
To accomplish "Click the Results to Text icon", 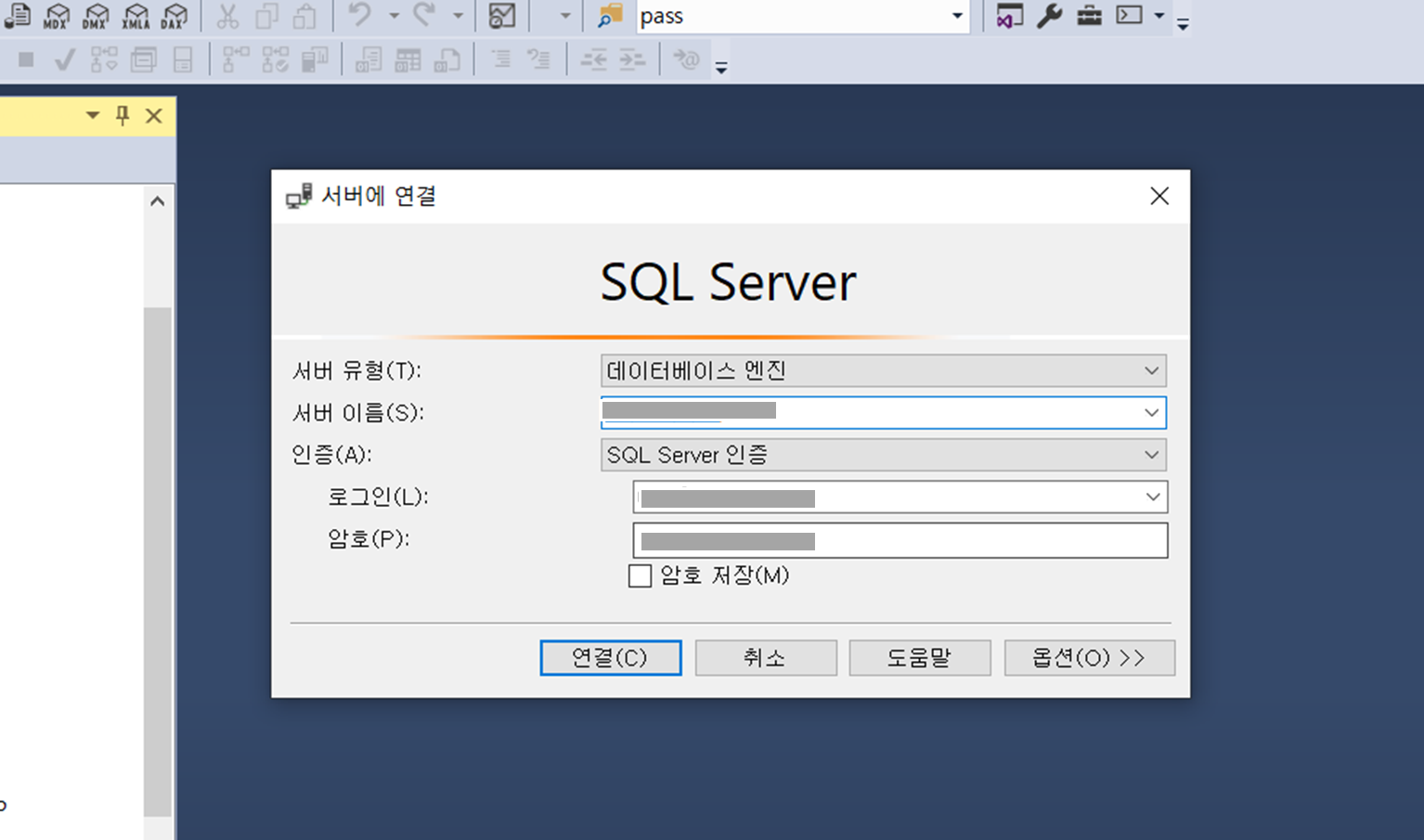I will [369, 60].
